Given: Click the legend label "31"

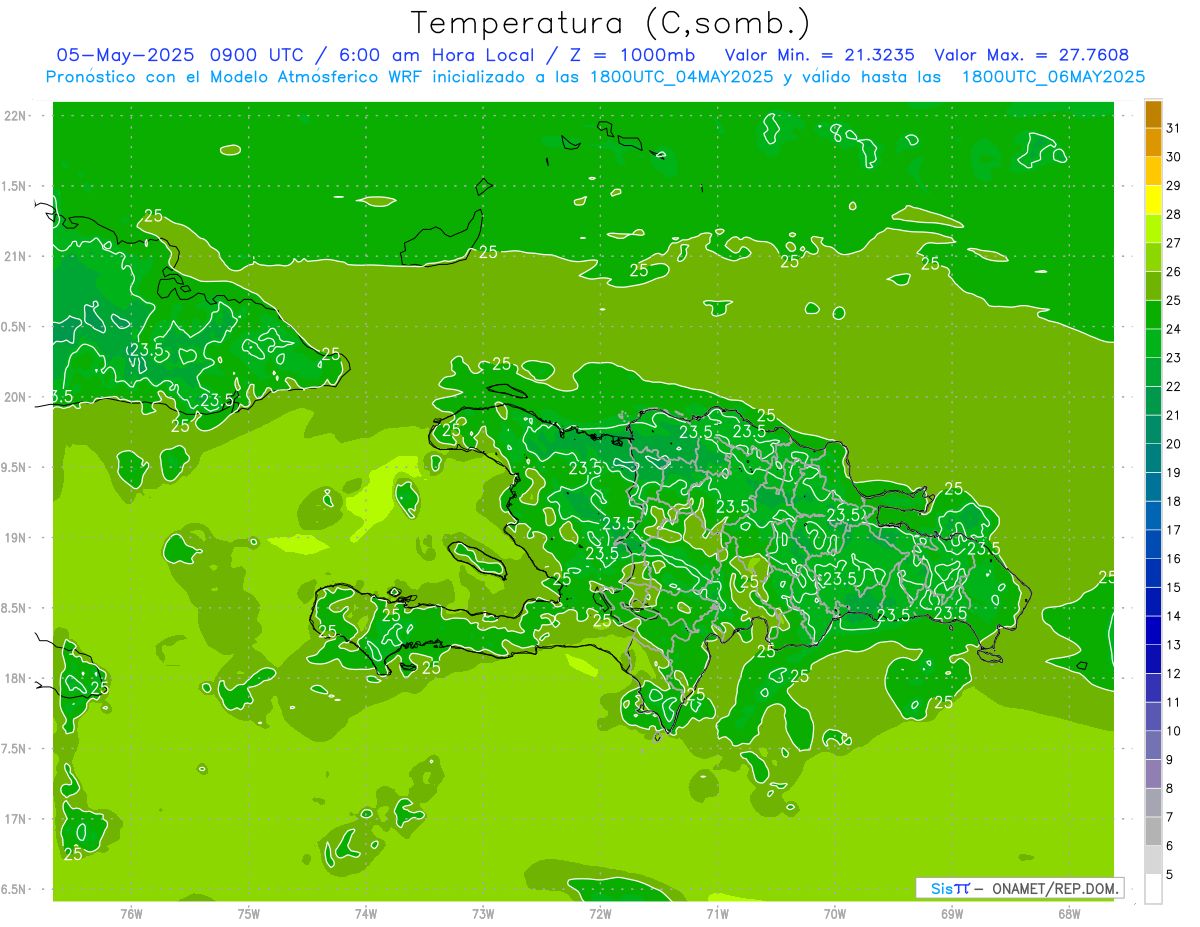Looking at the screenshot, I should coord(1173,128).
